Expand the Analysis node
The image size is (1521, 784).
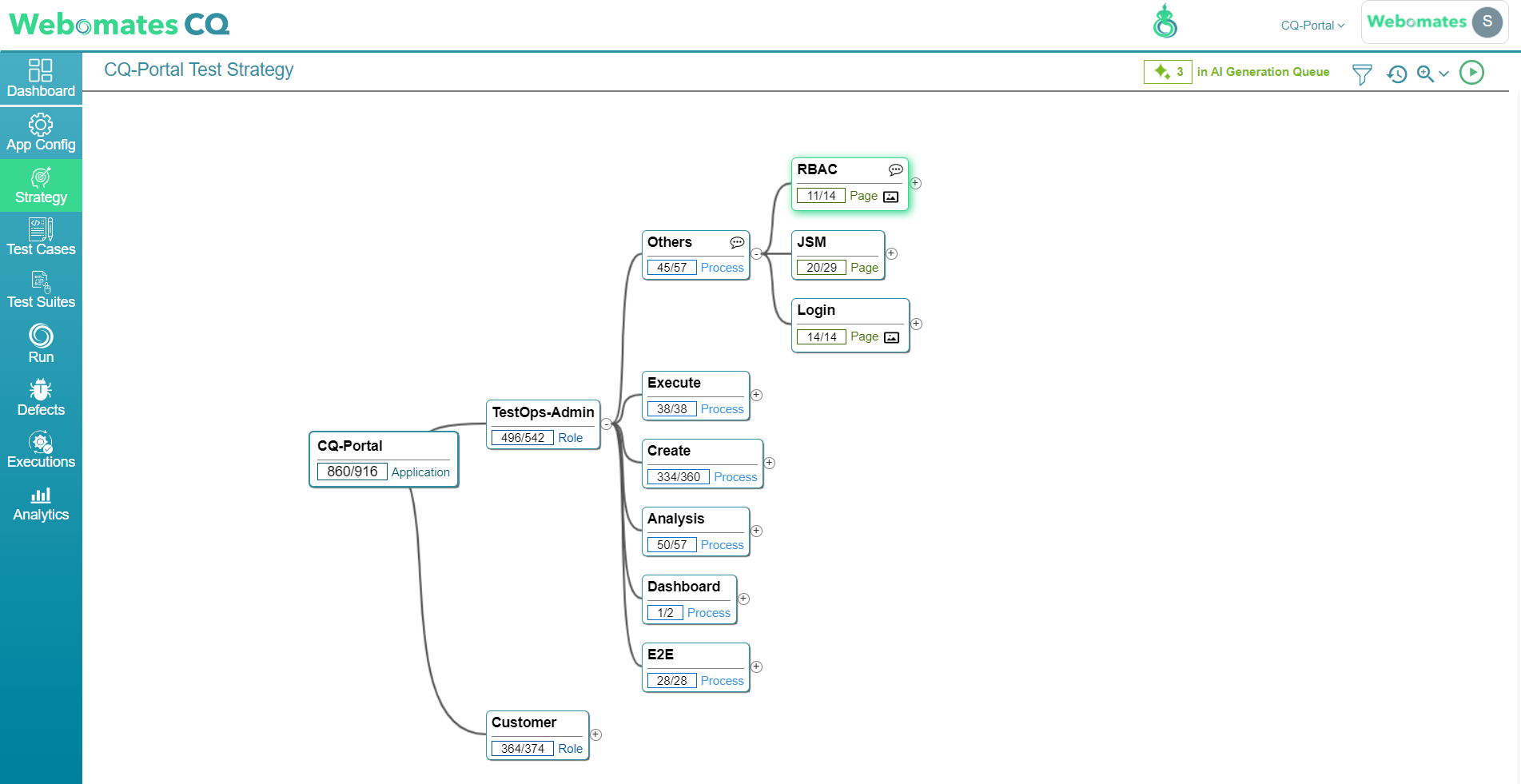point(757,531)
